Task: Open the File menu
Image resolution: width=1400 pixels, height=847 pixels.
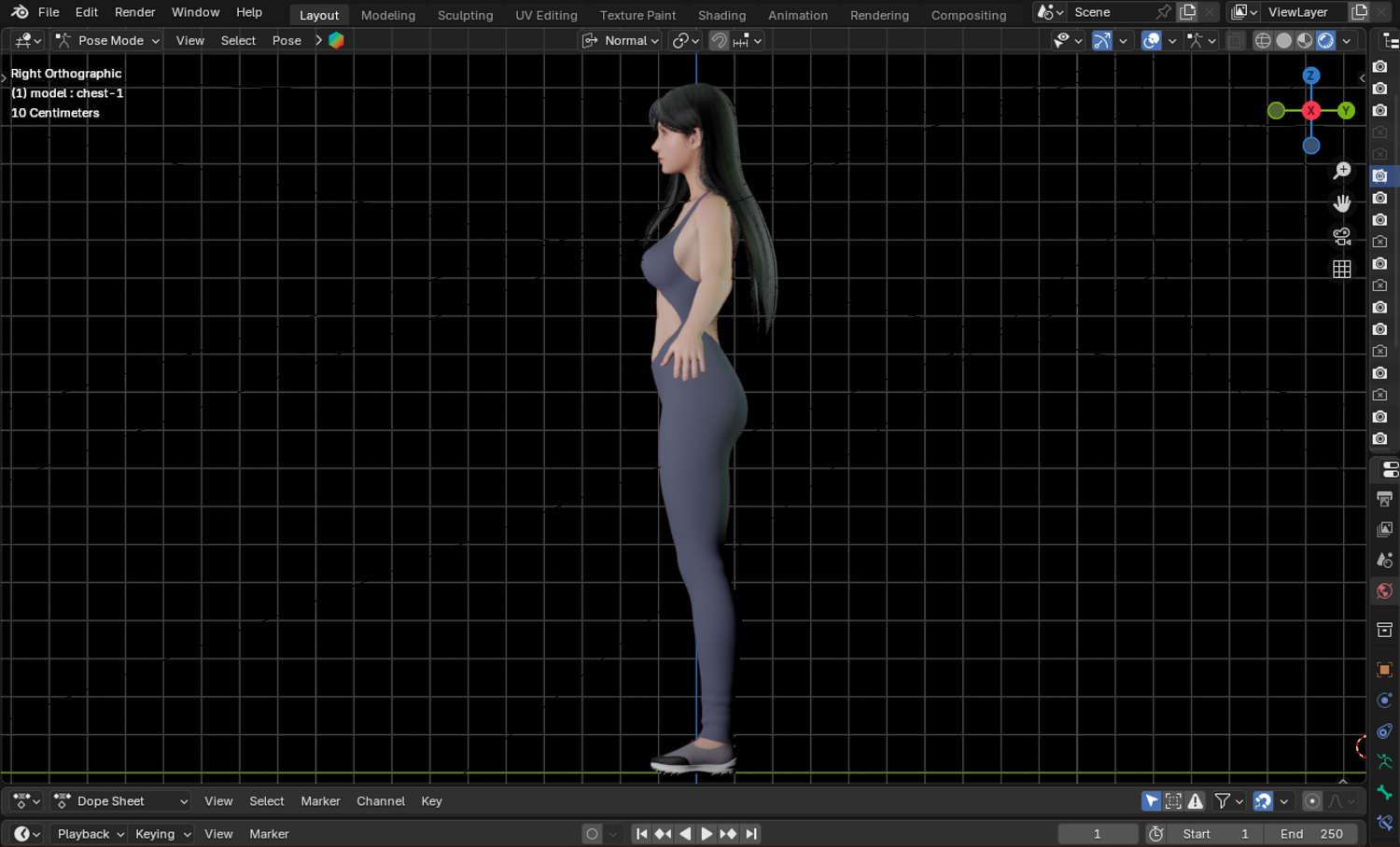Action: tap(49, 12)
